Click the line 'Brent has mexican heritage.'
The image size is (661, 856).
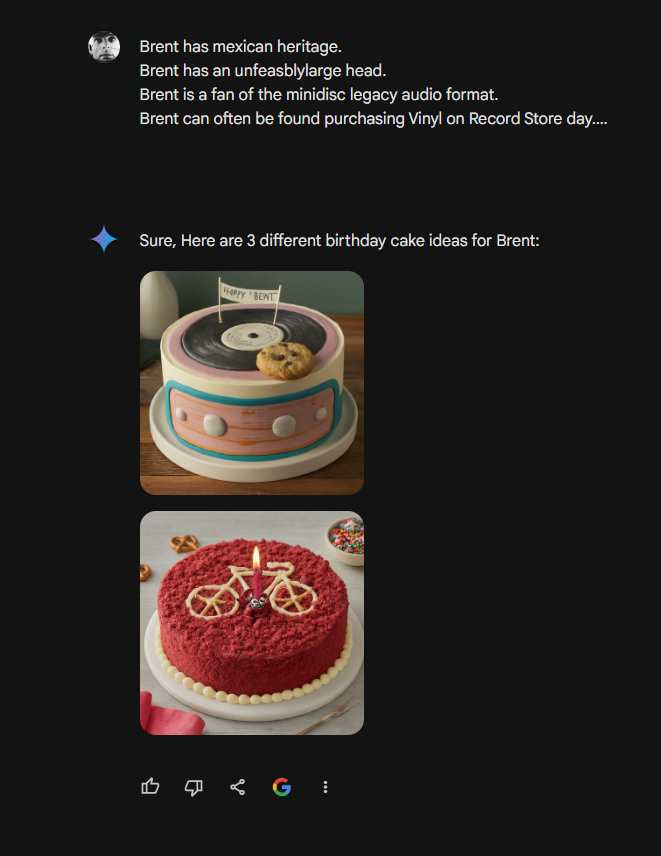tap(241, 46)
